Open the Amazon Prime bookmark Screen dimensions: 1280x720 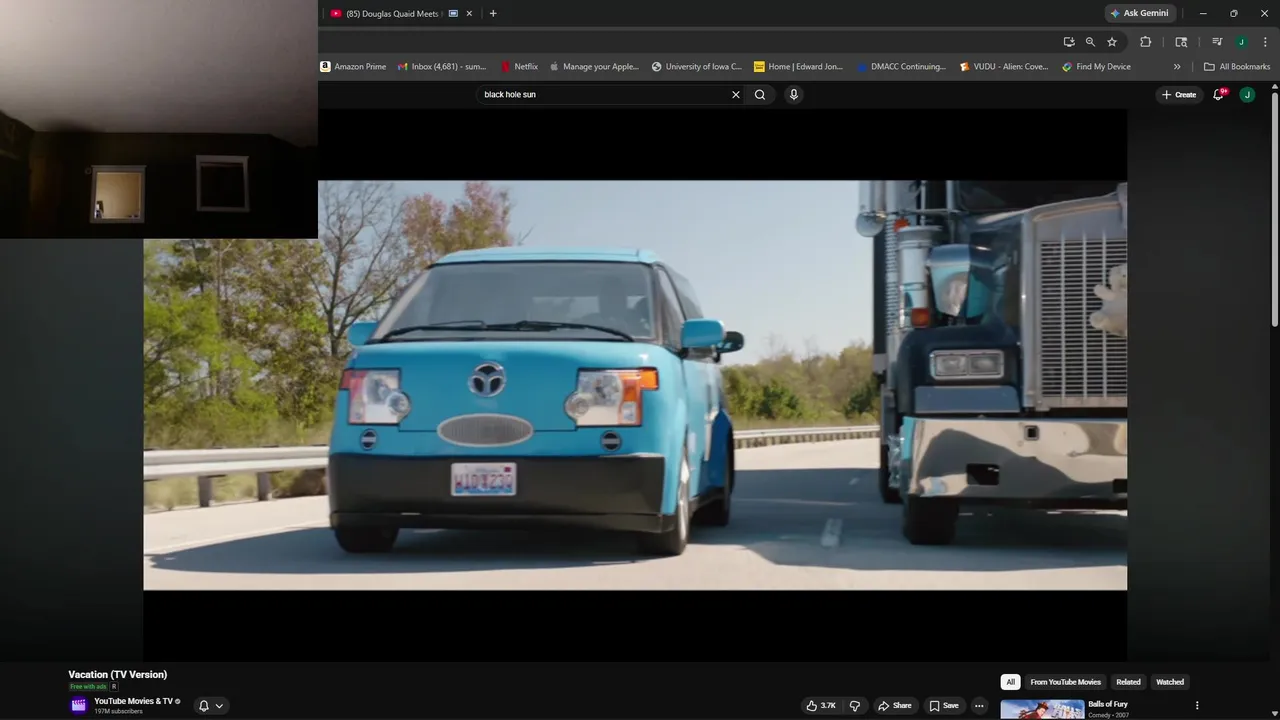pyautogui.click(x=353, y=67)
